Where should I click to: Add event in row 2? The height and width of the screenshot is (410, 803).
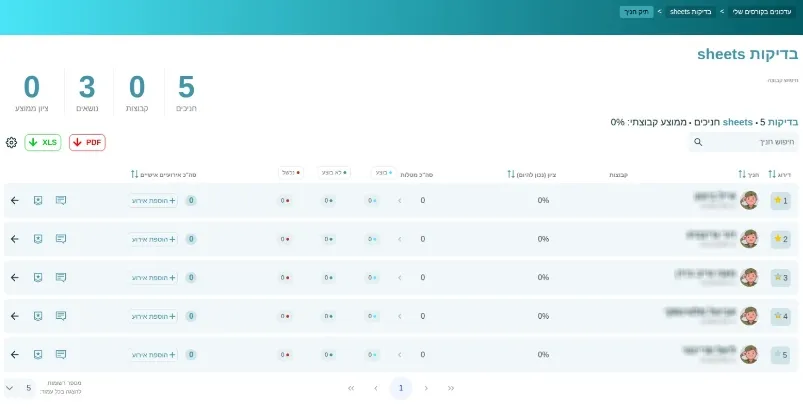tap(153, 239)
